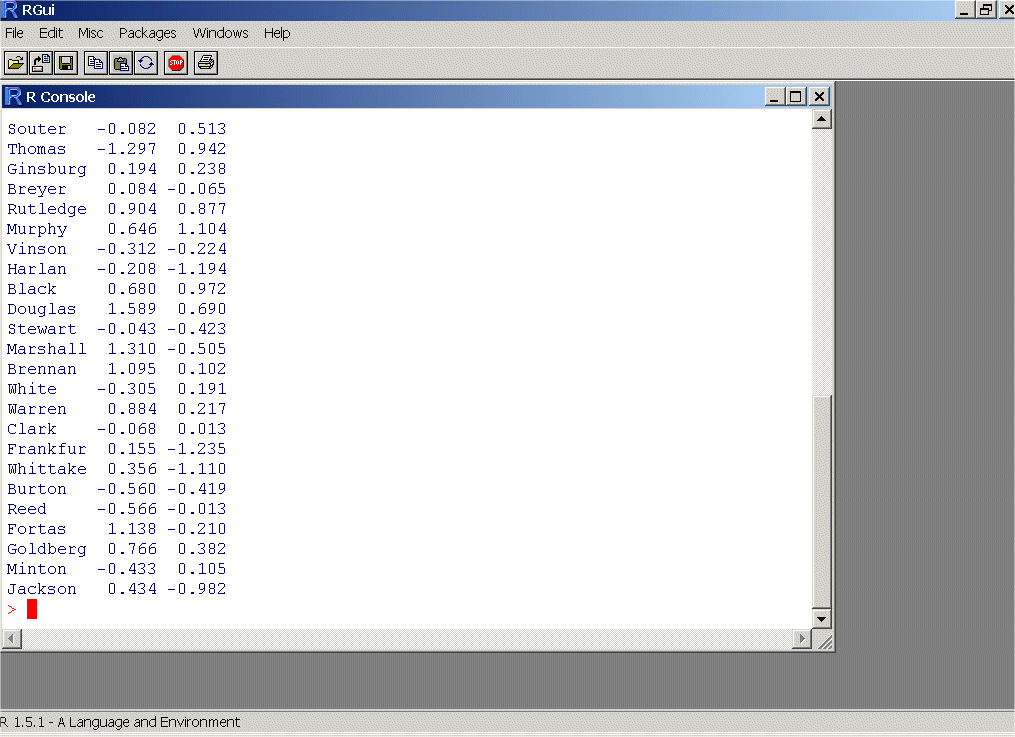Viewport: 1015px width, 737px height.
Task: Click the console vertical scrollbar up arrow
Action: [x=822, y=120]
